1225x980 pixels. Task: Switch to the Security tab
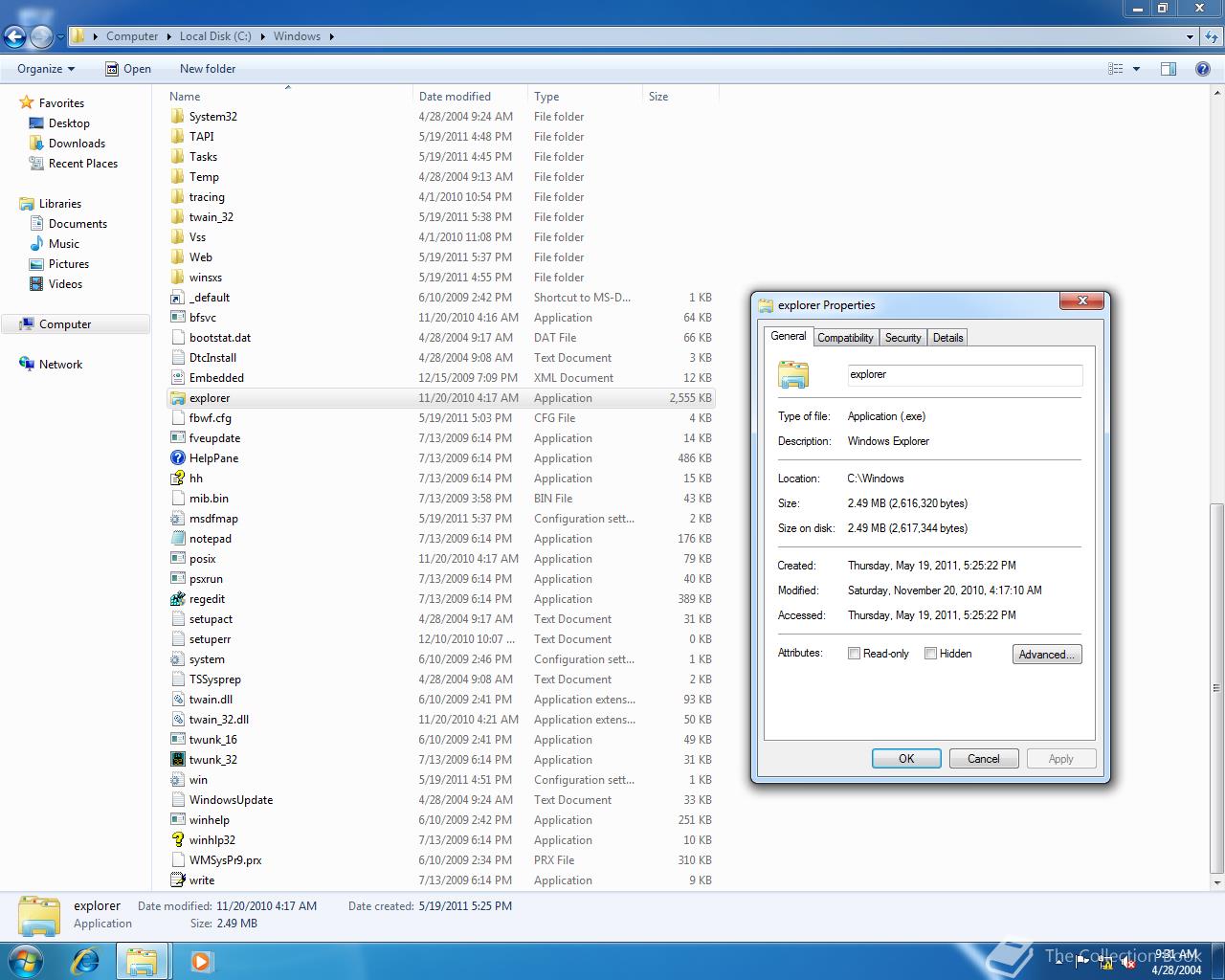902,338
